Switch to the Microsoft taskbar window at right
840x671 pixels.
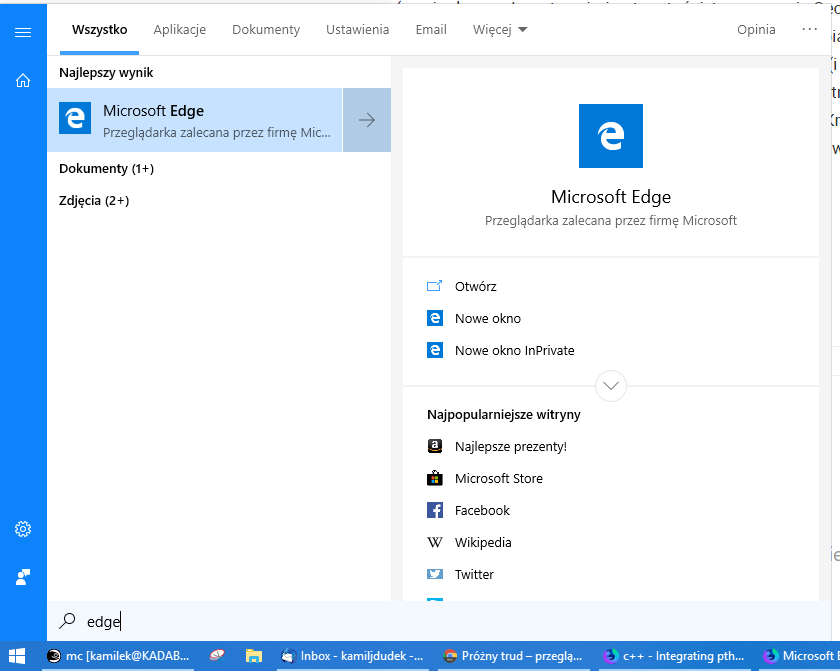pyautogui.click(x=800, y=656)
